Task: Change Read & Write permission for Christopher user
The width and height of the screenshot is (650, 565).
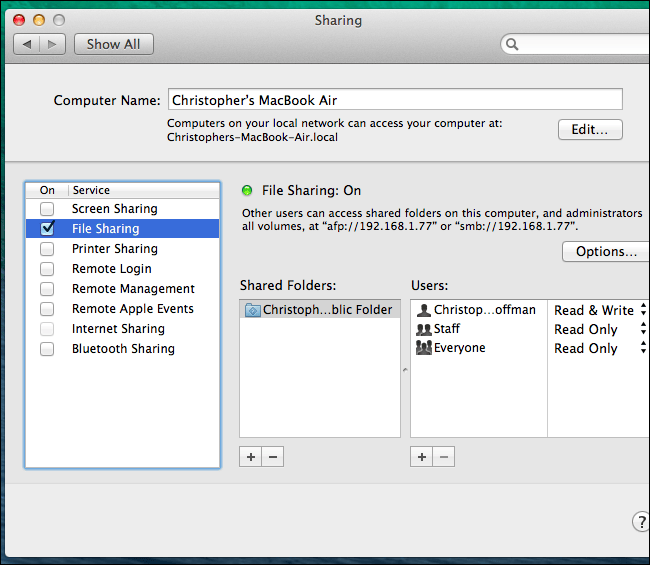Action: pyautogui.click(x=598, y=310)
